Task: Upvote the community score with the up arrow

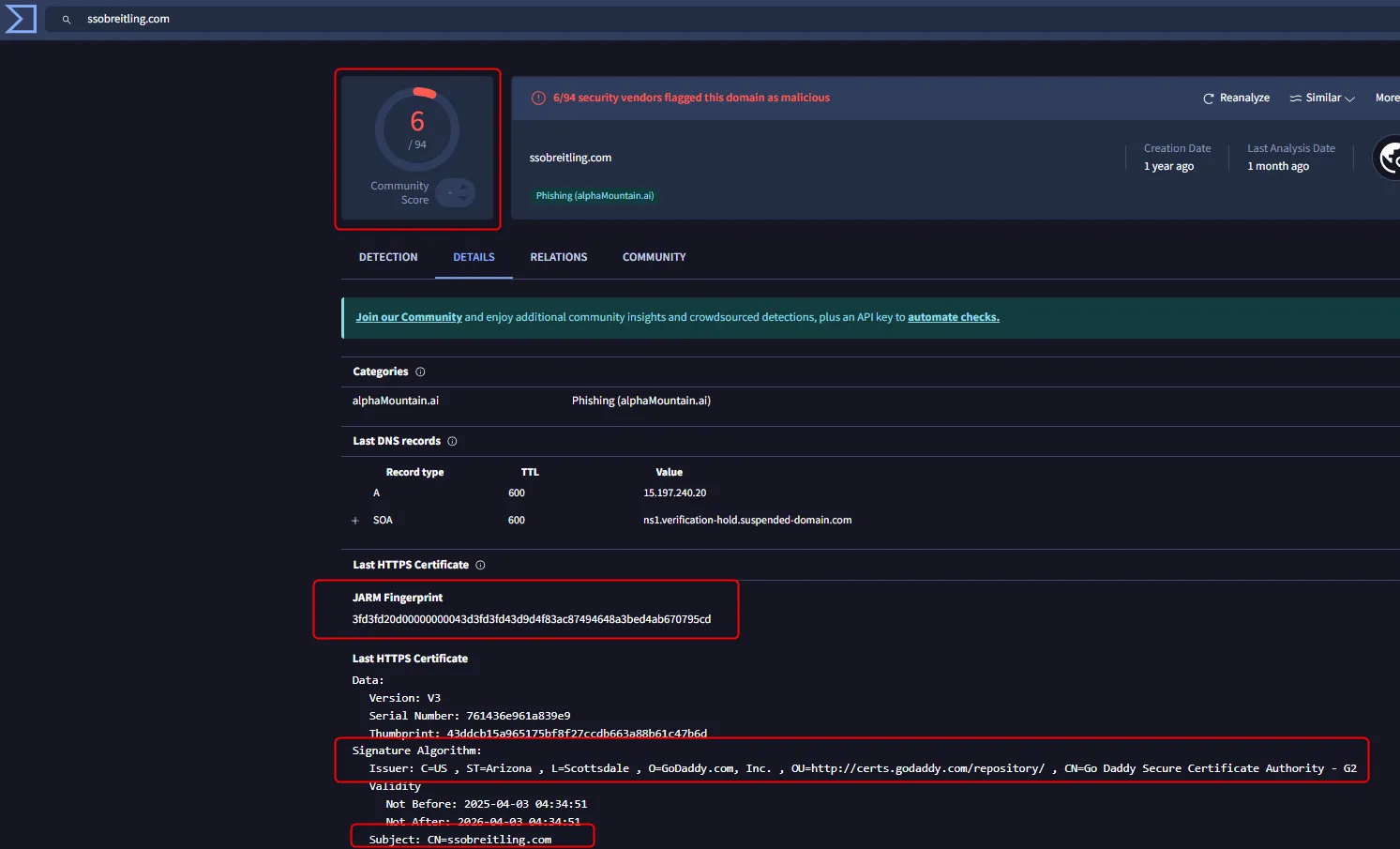Action: click(463, 188)
